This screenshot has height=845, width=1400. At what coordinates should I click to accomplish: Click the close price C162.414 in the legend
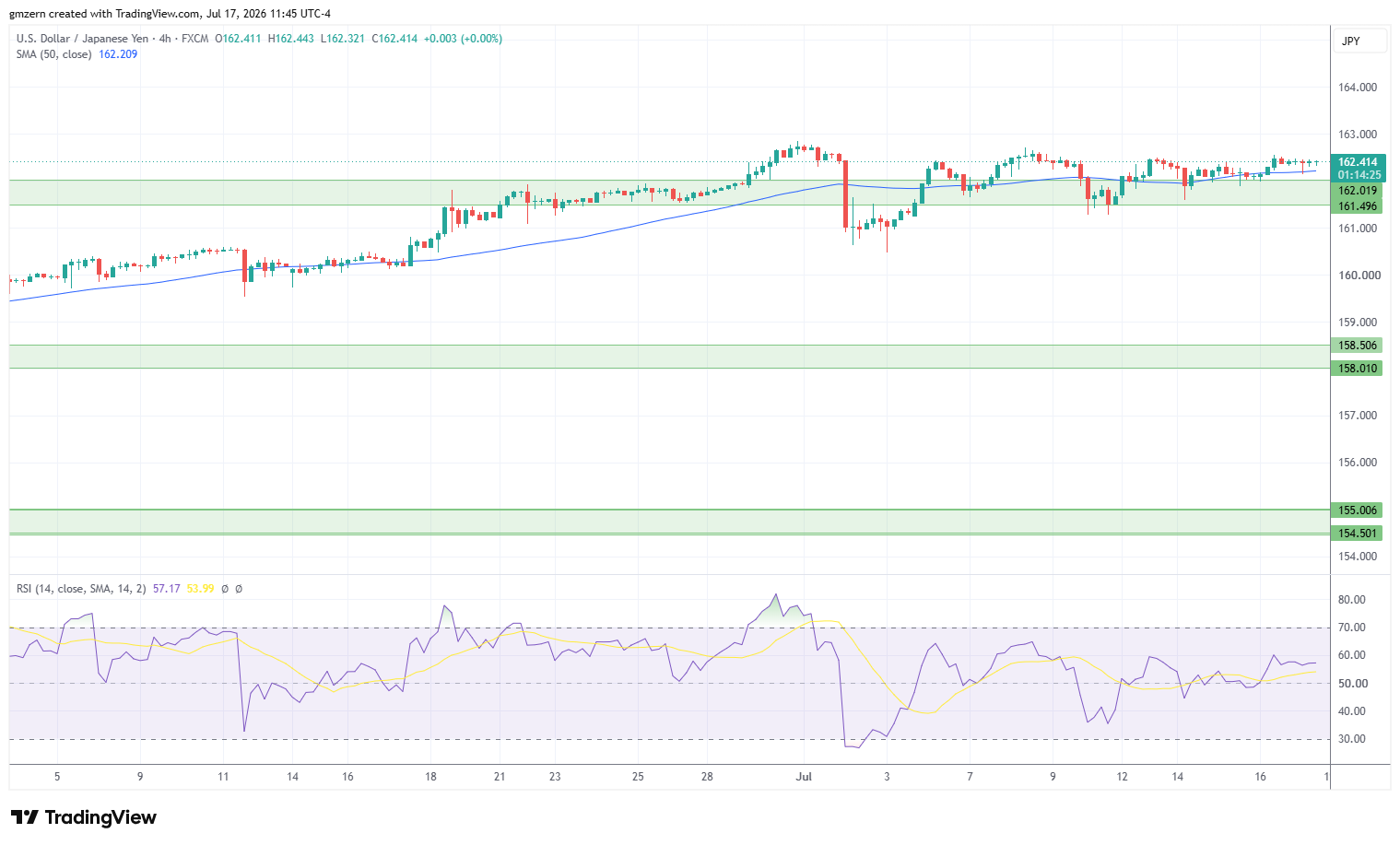[x=394, y=39]
